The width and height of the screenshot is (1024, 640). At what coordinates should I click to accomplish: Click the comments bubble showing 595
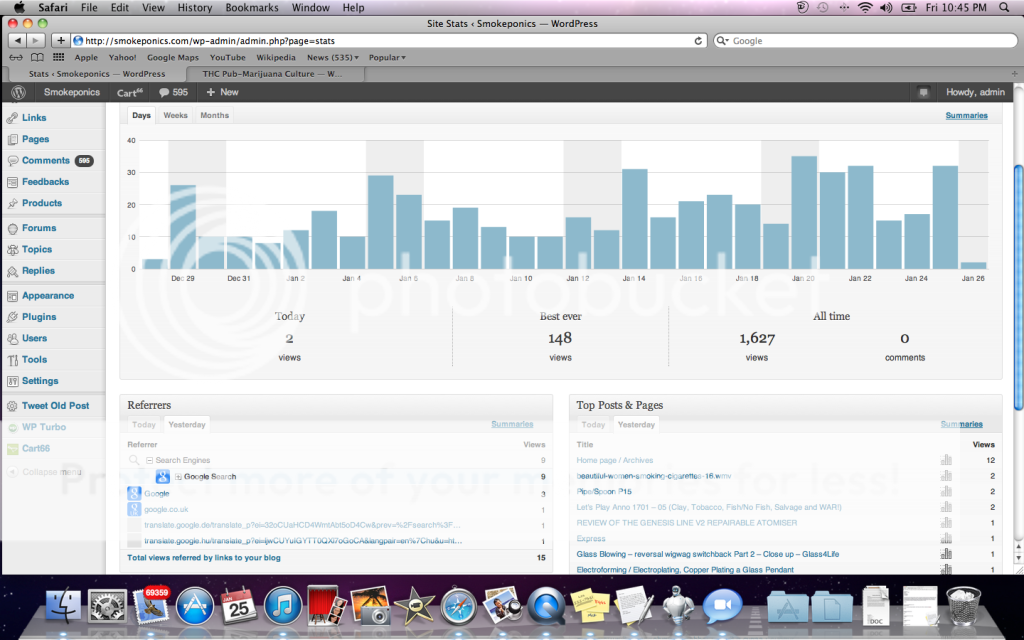pyautogui.click(x=173, y=92)
